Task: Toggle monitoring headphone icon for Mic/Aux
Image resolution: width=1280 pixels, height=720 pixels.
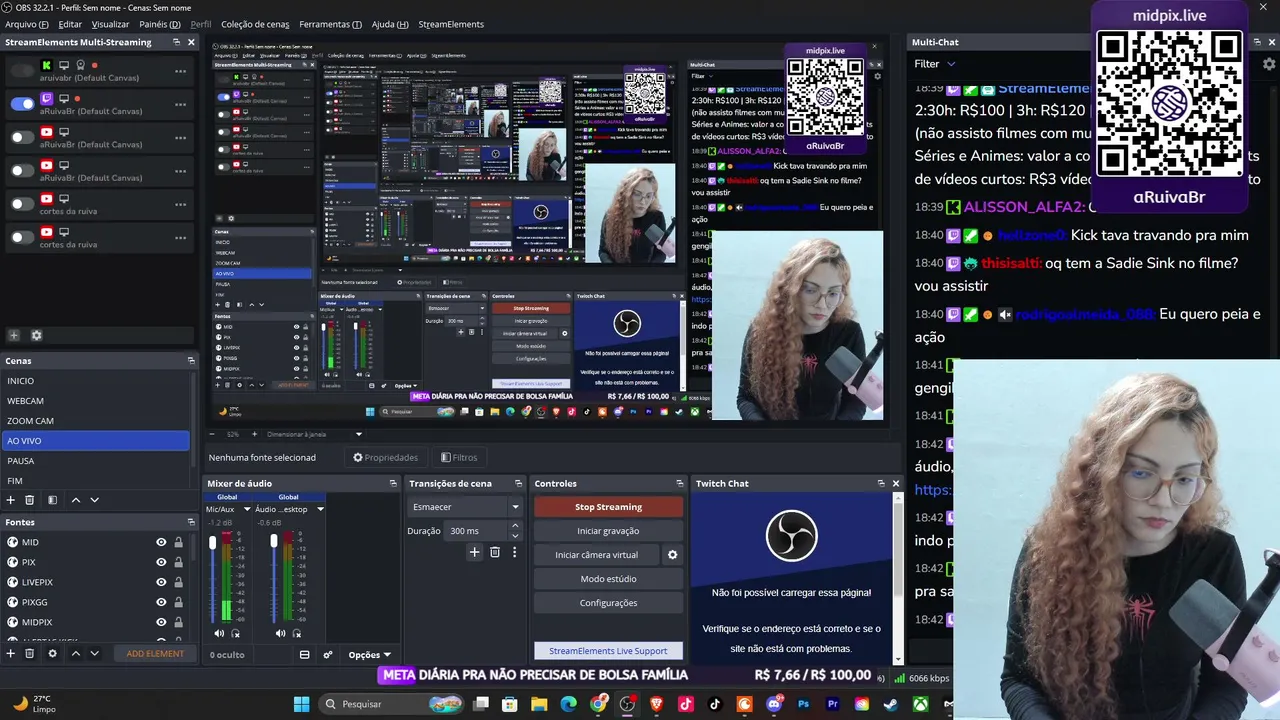Action: [236, 633]
